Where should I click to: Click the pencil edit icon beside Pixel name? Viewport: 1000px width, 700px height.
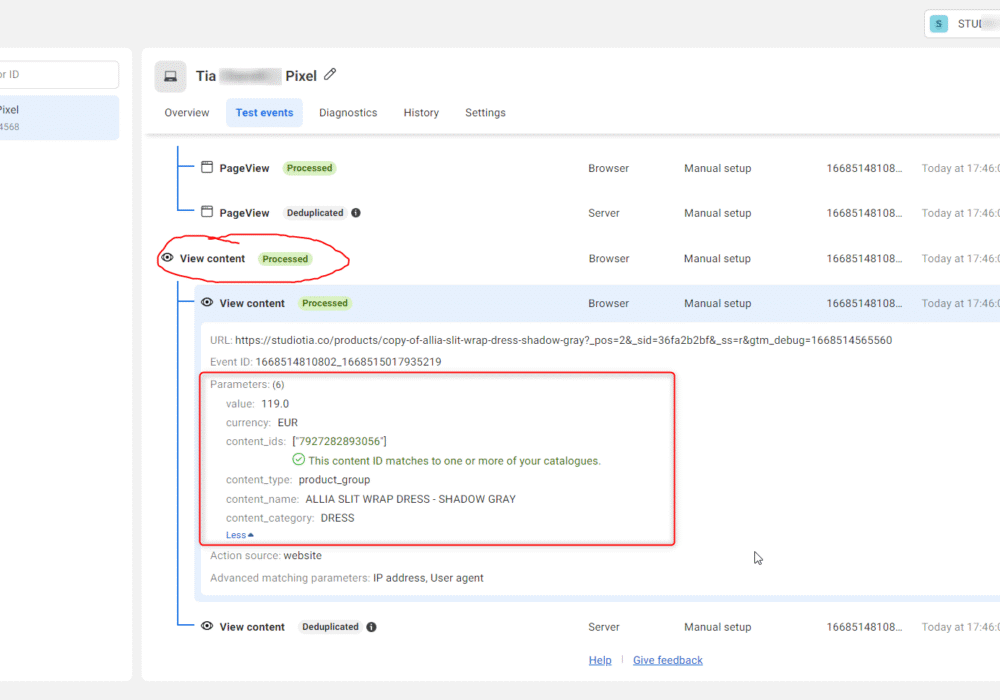[x=330, y=75]
